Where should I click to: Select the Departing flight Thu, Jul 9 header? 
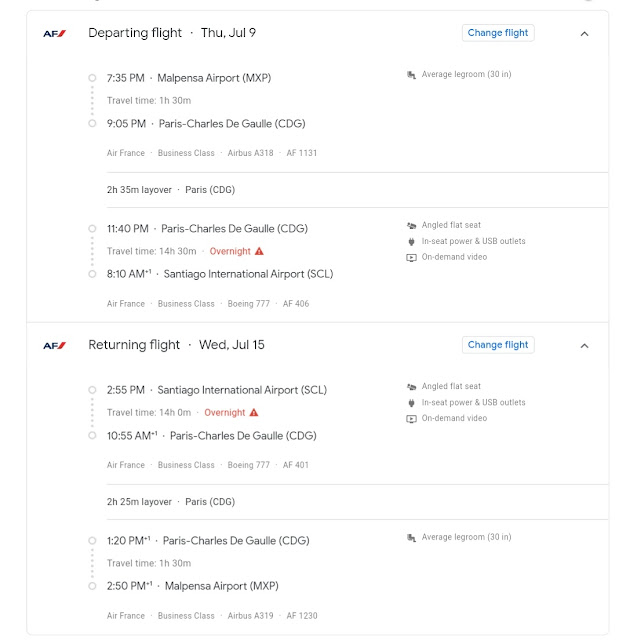point(172,33)
